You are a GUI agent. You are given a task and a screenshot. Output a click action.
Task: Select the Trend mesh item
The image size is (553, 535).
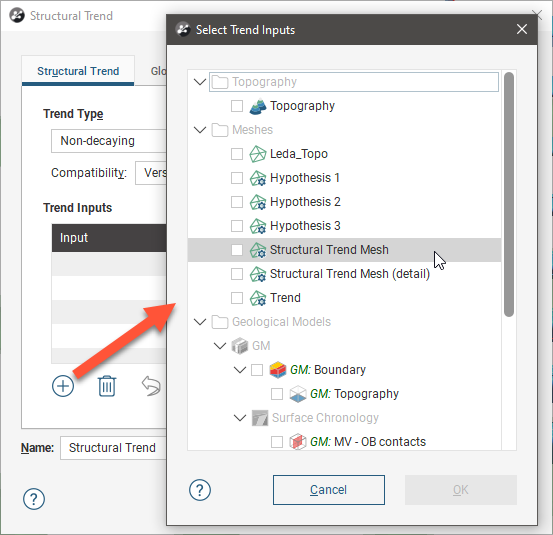(285, 298)
